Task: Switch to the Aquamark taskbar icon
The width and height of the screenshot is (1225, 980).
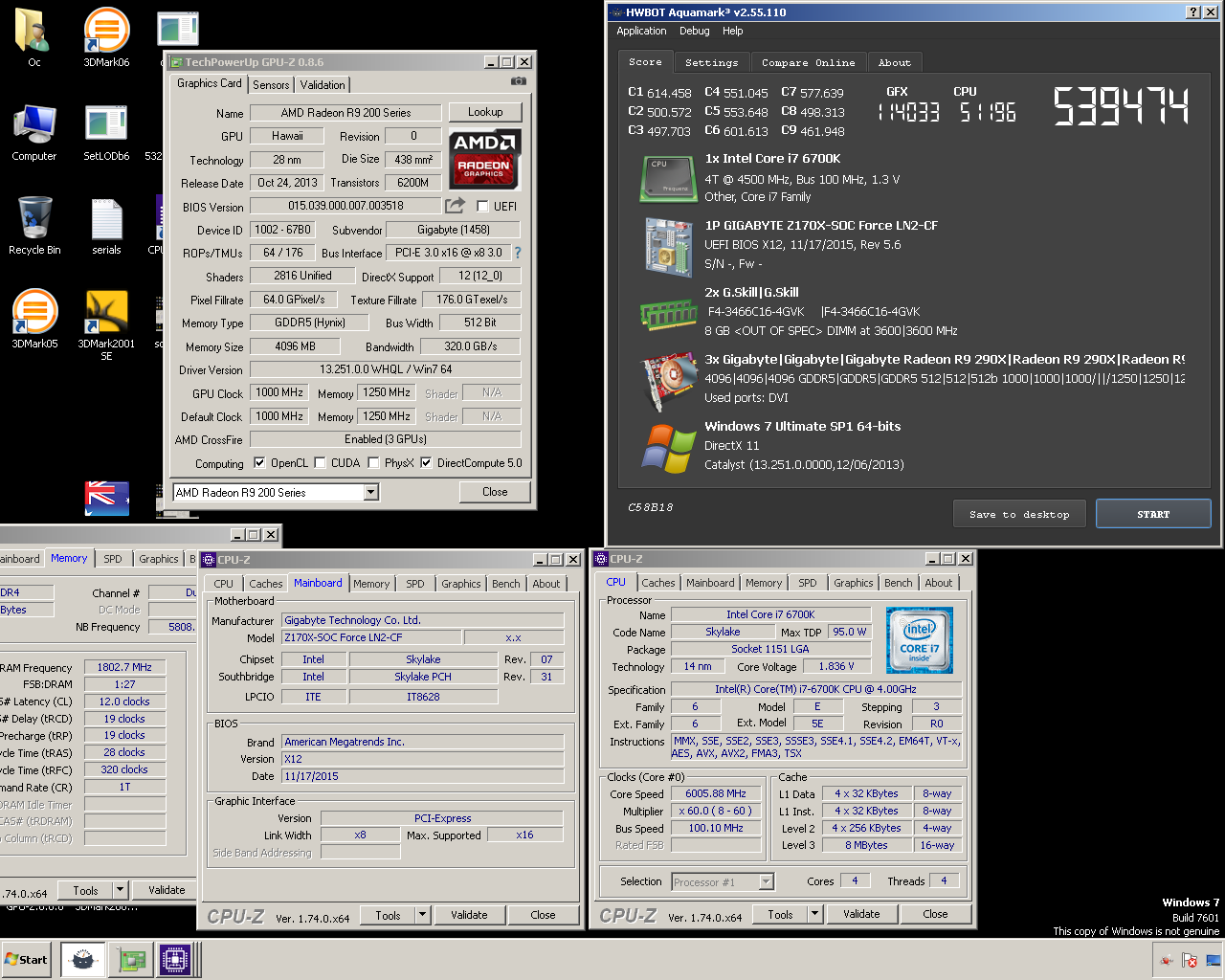Action: [82, 960]
